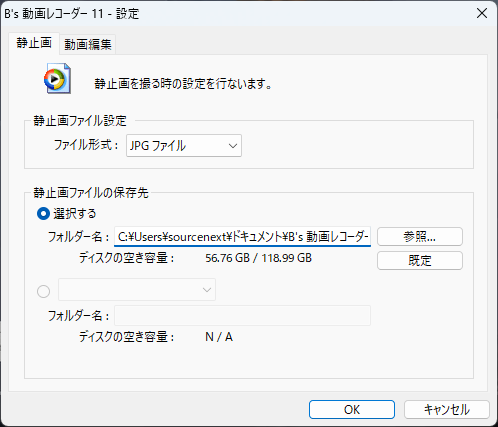The image size is (498, 427).
Task: Click the N / A disk capacity text
Action: pos(219,337)
